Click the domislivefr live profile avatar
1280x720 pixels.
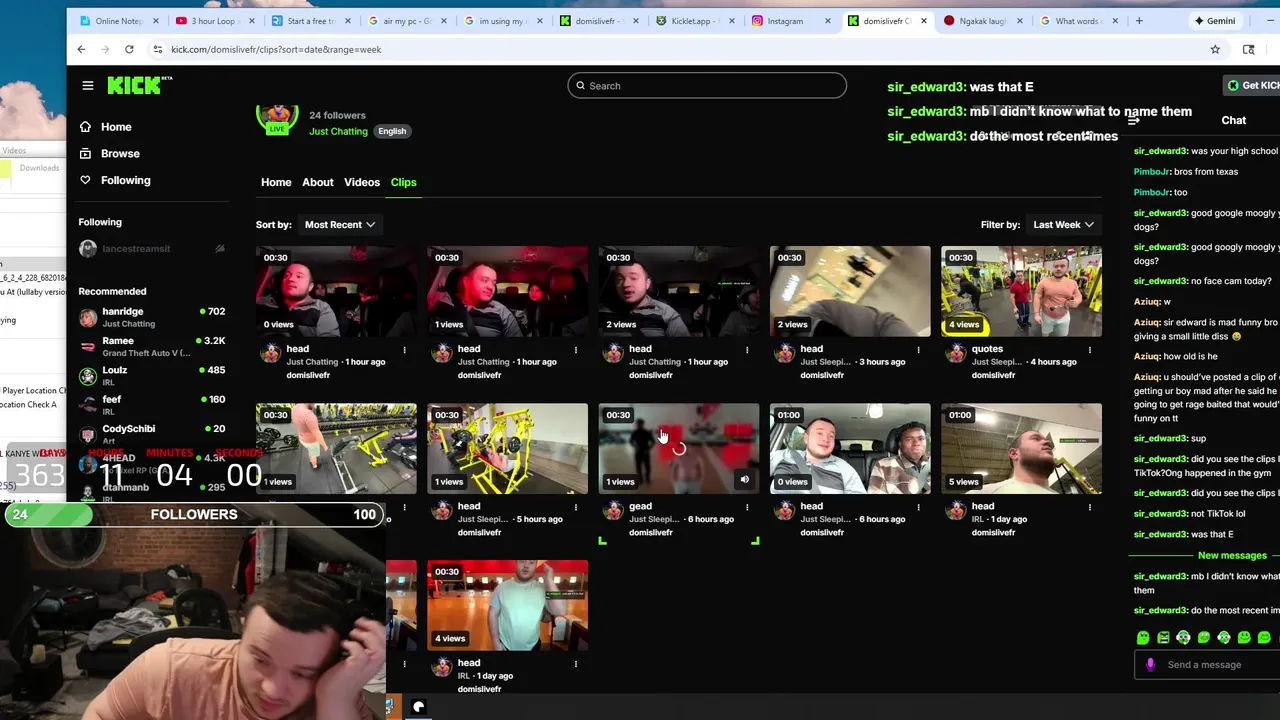(x=277, y=117)
